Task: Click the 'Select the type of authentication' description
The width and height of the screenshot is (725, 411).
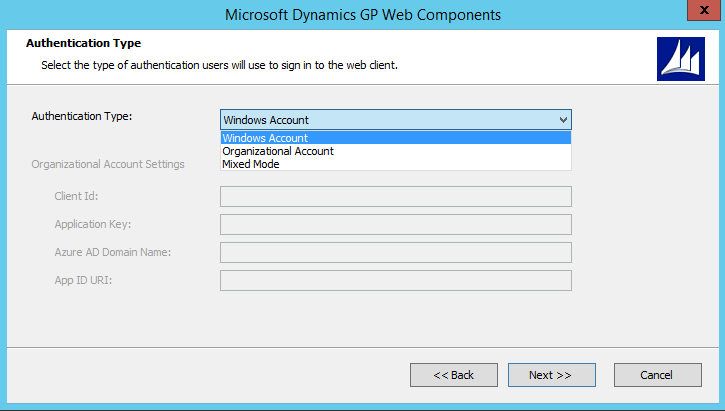Action: click(x=220, y=65)
